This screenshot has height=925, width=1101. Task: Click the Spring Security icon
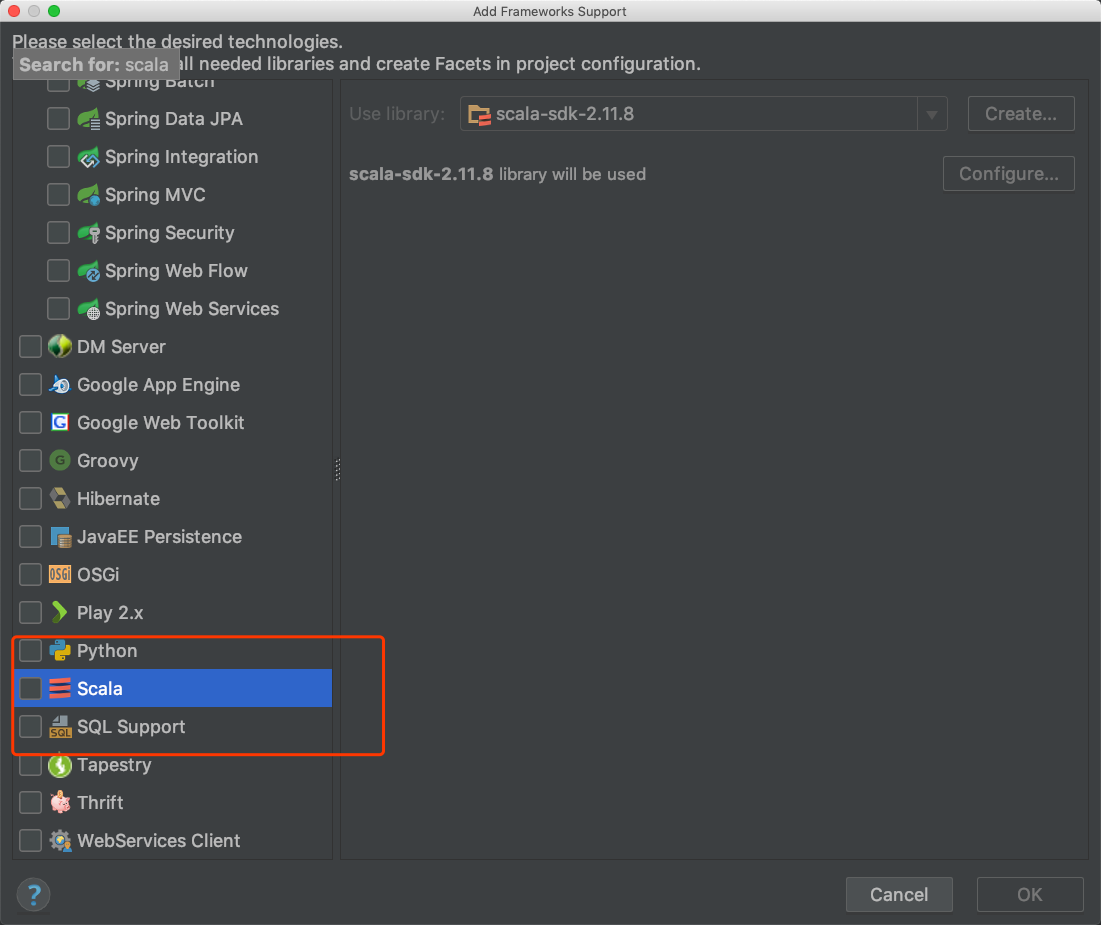tap(88, 232)
